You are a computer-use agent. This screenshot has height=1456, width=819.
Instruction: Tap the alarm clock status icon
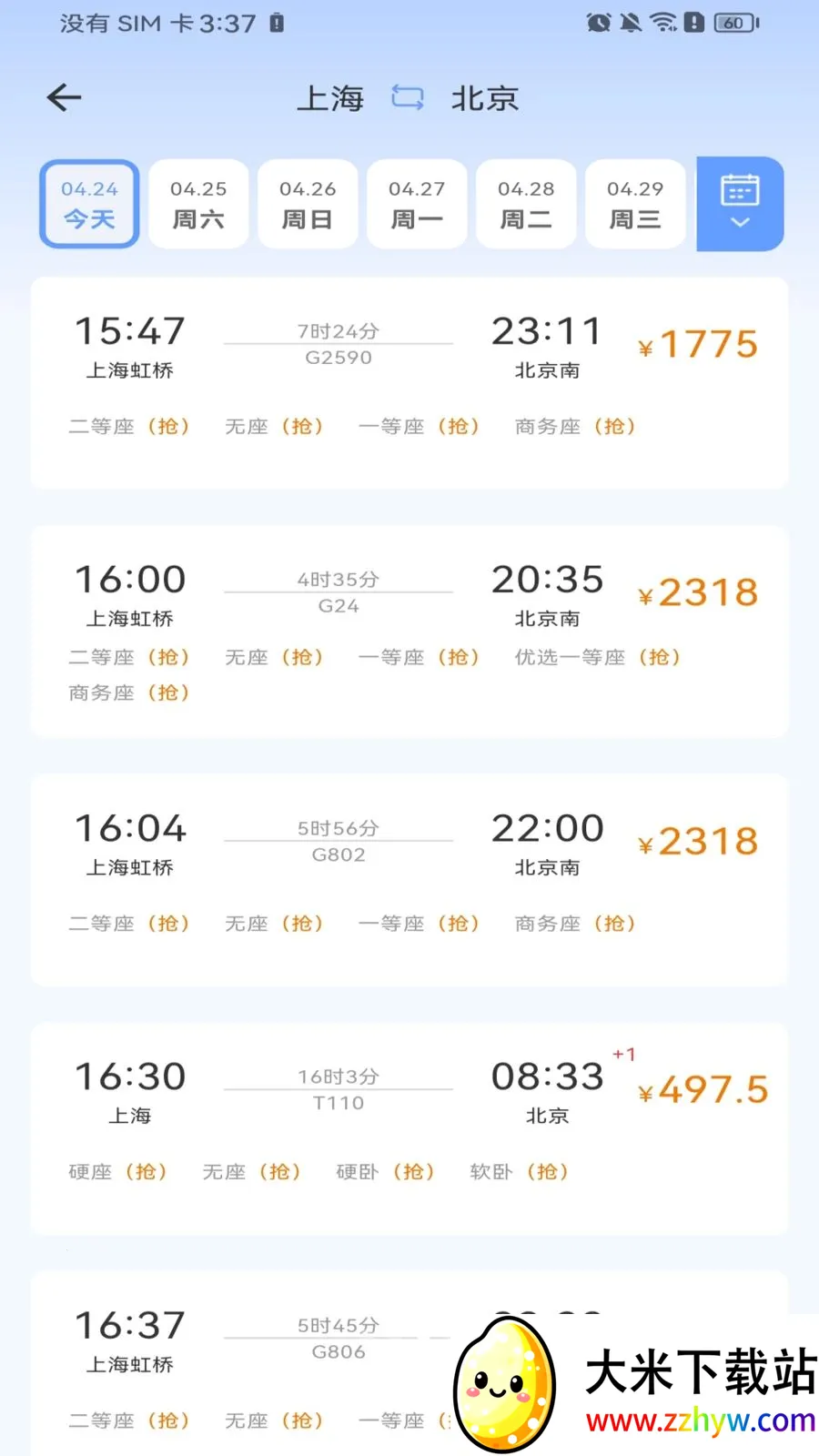(x=599, y=23)
